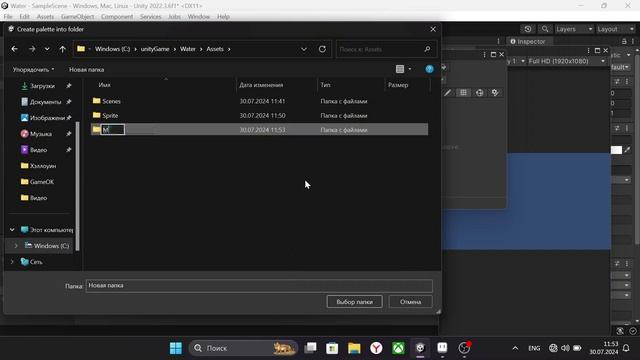Click the white color swatch in Inspector

click(616, 150)
